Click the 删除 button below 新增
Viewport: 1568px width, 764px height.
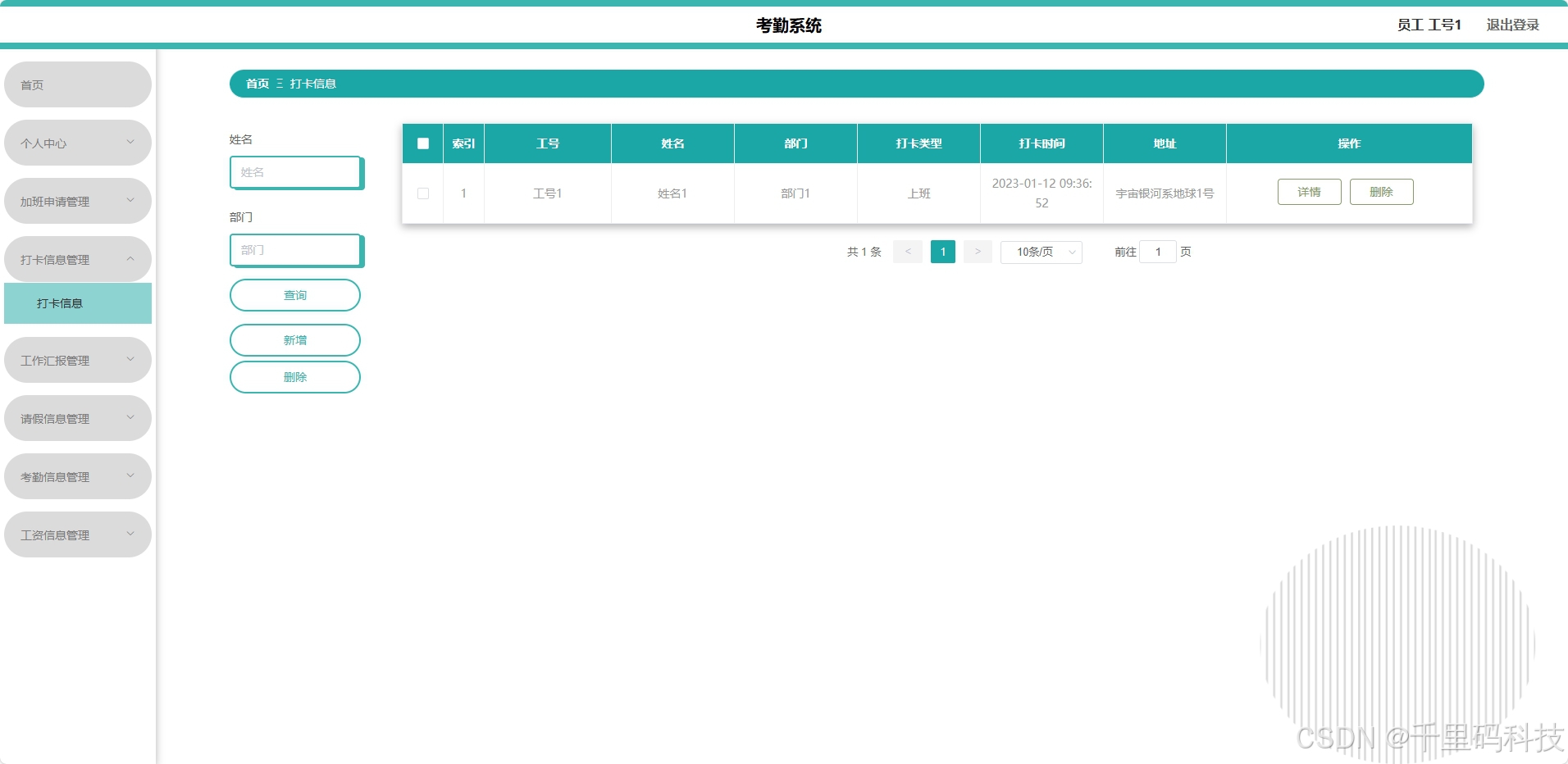click(295, 377)
